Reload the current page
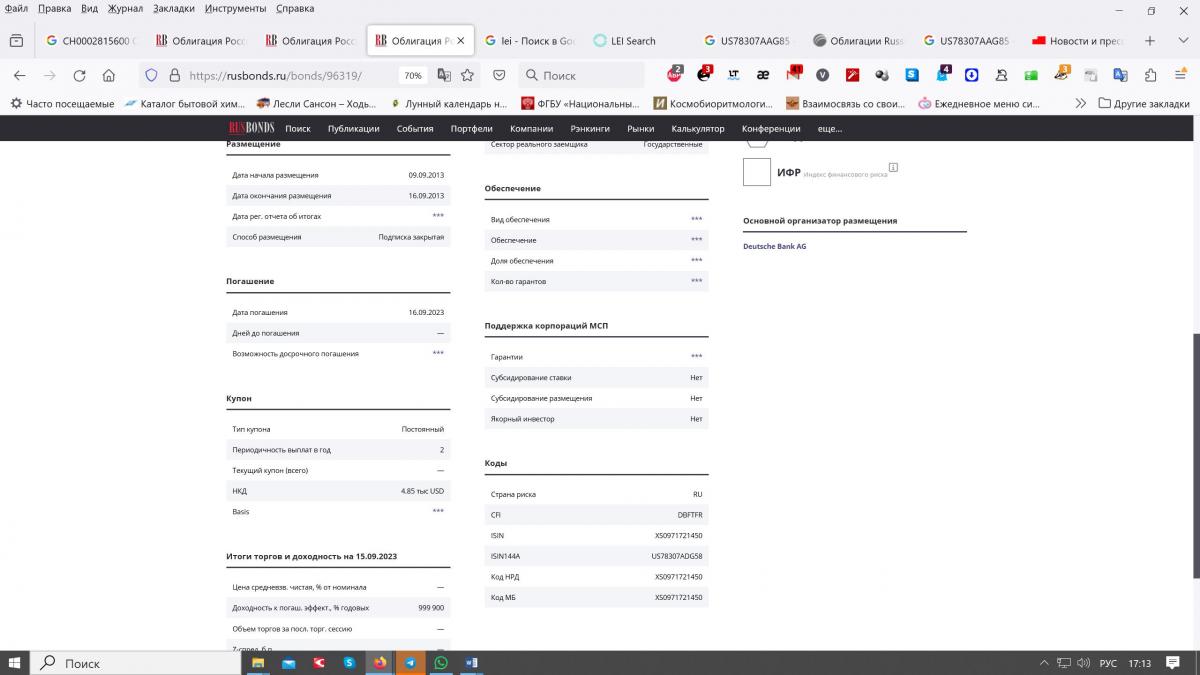This screenshot has width=1200, height=675. point(79,75)
